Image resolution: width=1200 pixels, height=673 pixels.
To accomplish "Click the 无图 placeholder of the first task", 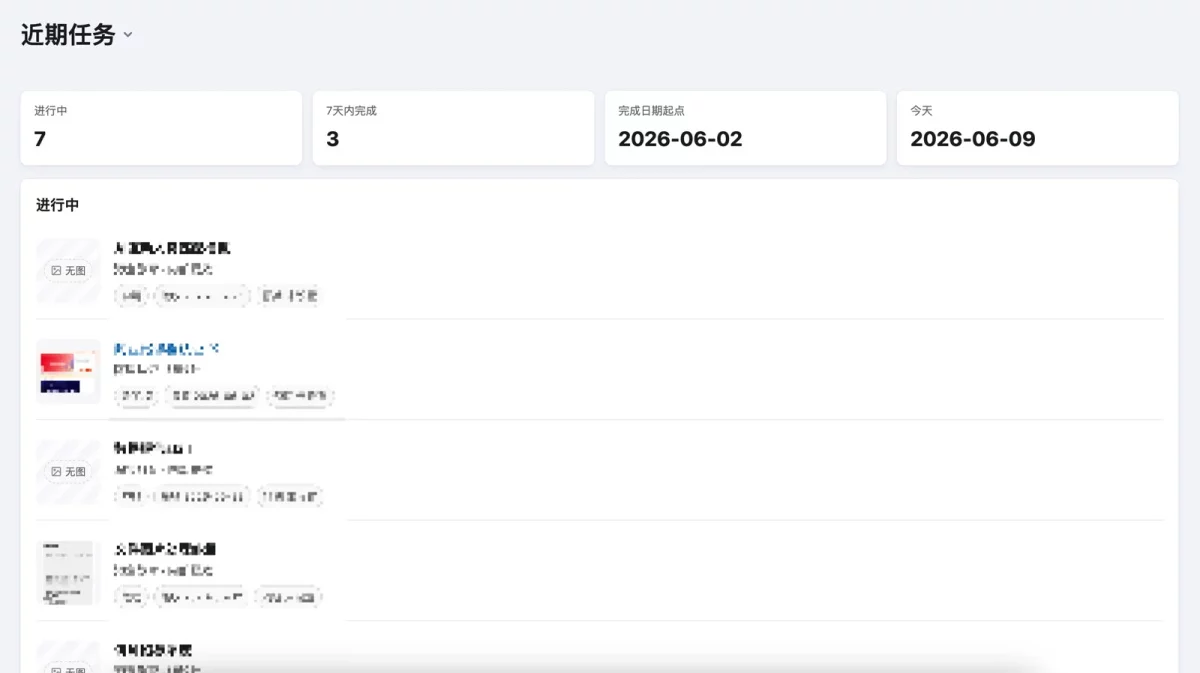I will pos(69,270).
